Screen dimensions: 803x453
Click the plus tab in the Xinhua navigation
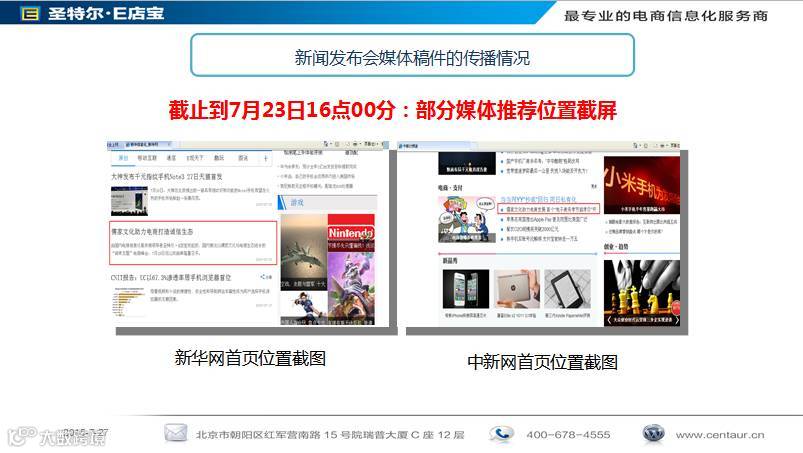coord(265,159)
